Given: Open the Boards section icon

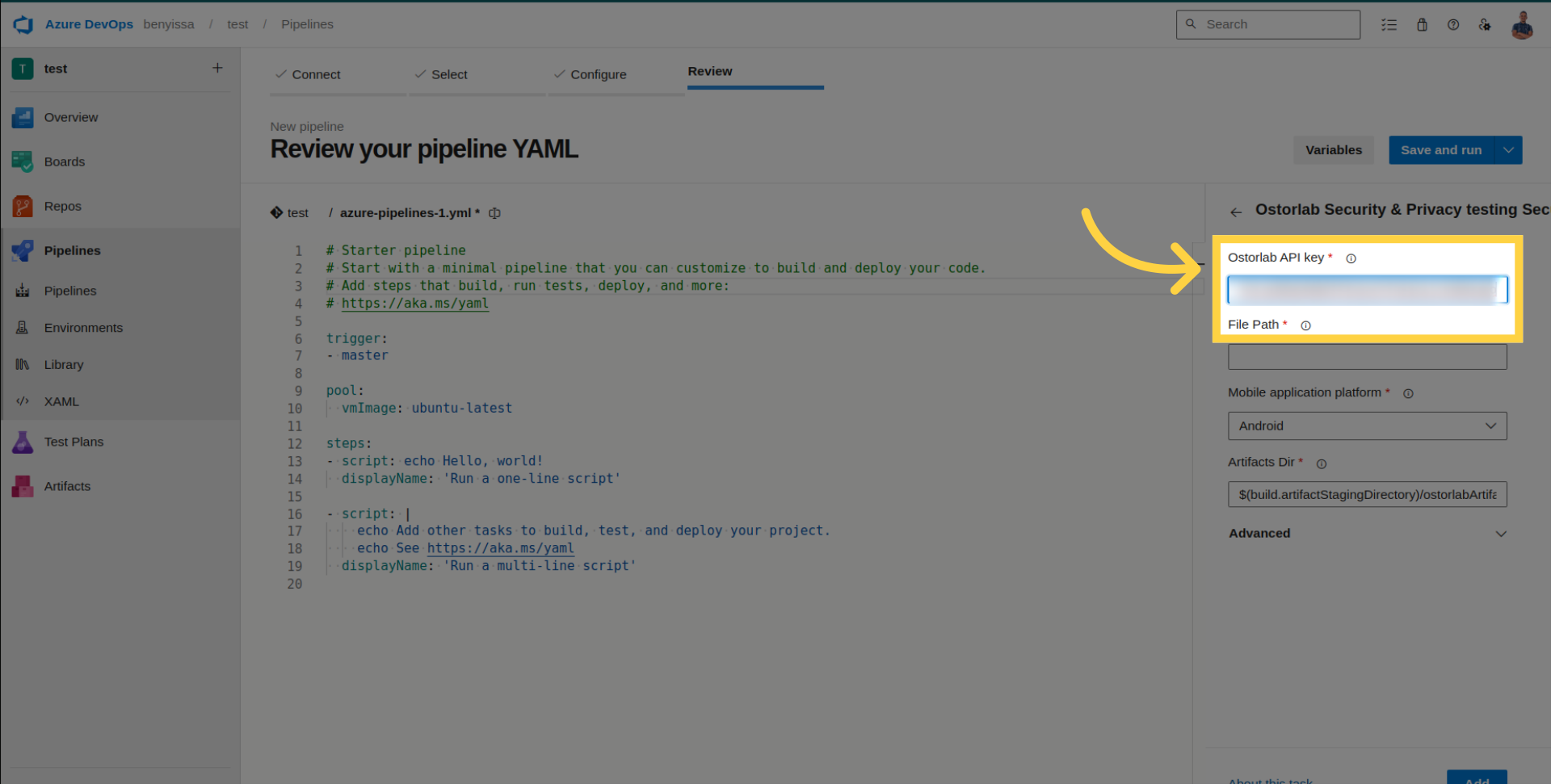Looking at the screenshot, I should point(23,161).
